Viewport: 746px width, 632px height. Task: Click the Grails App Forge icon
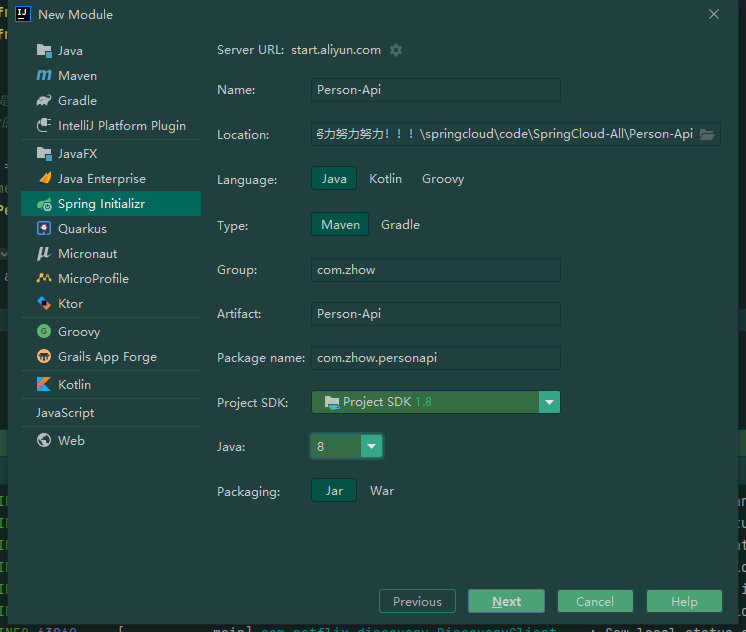(44, 356)
